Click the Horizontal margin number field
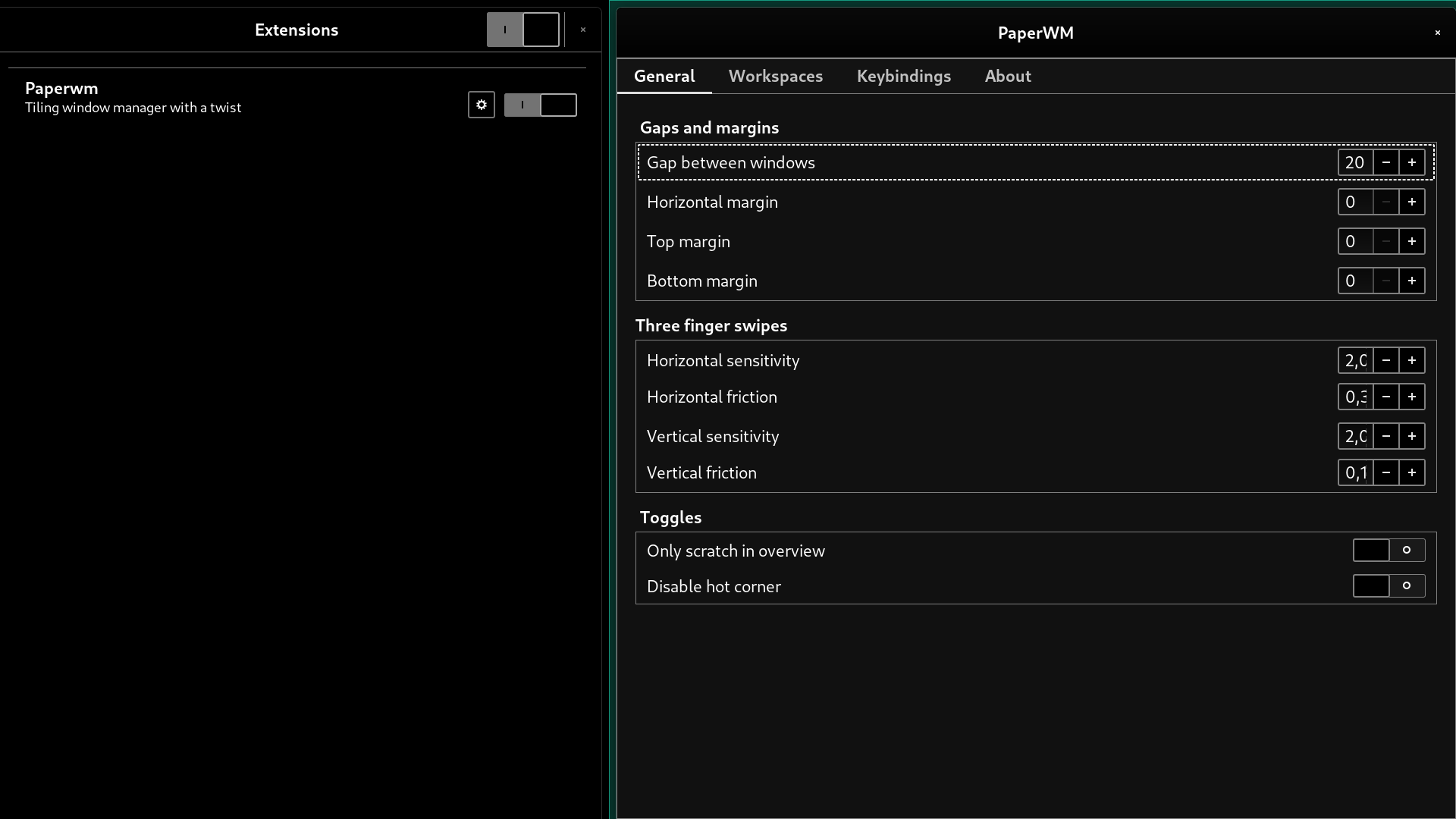Image resolution: width=1456 pixels, height=819 pixels. tap(1355, 202)
